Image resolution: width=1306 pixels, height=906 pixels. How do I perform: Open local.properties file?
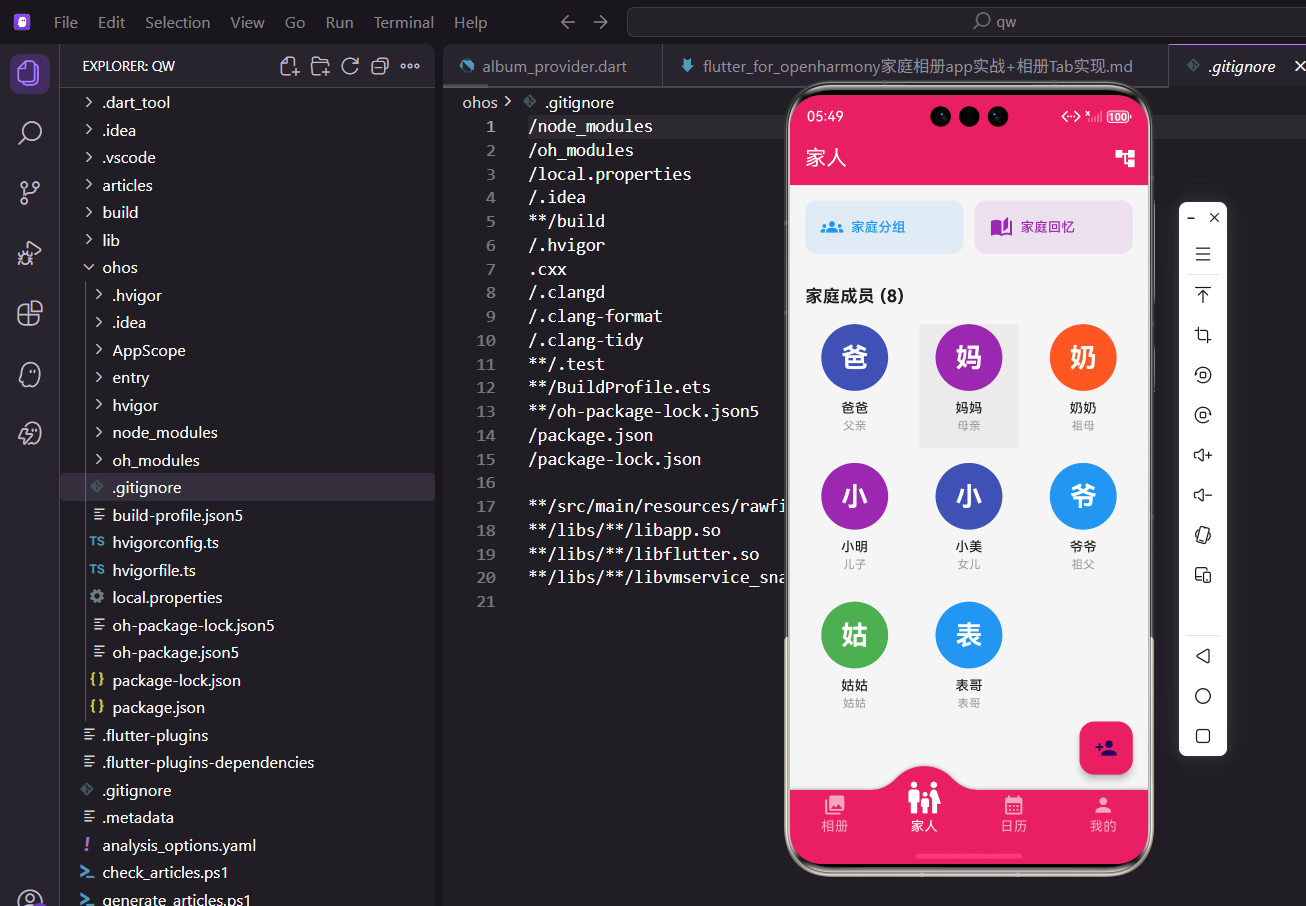(x=247, y=597)
